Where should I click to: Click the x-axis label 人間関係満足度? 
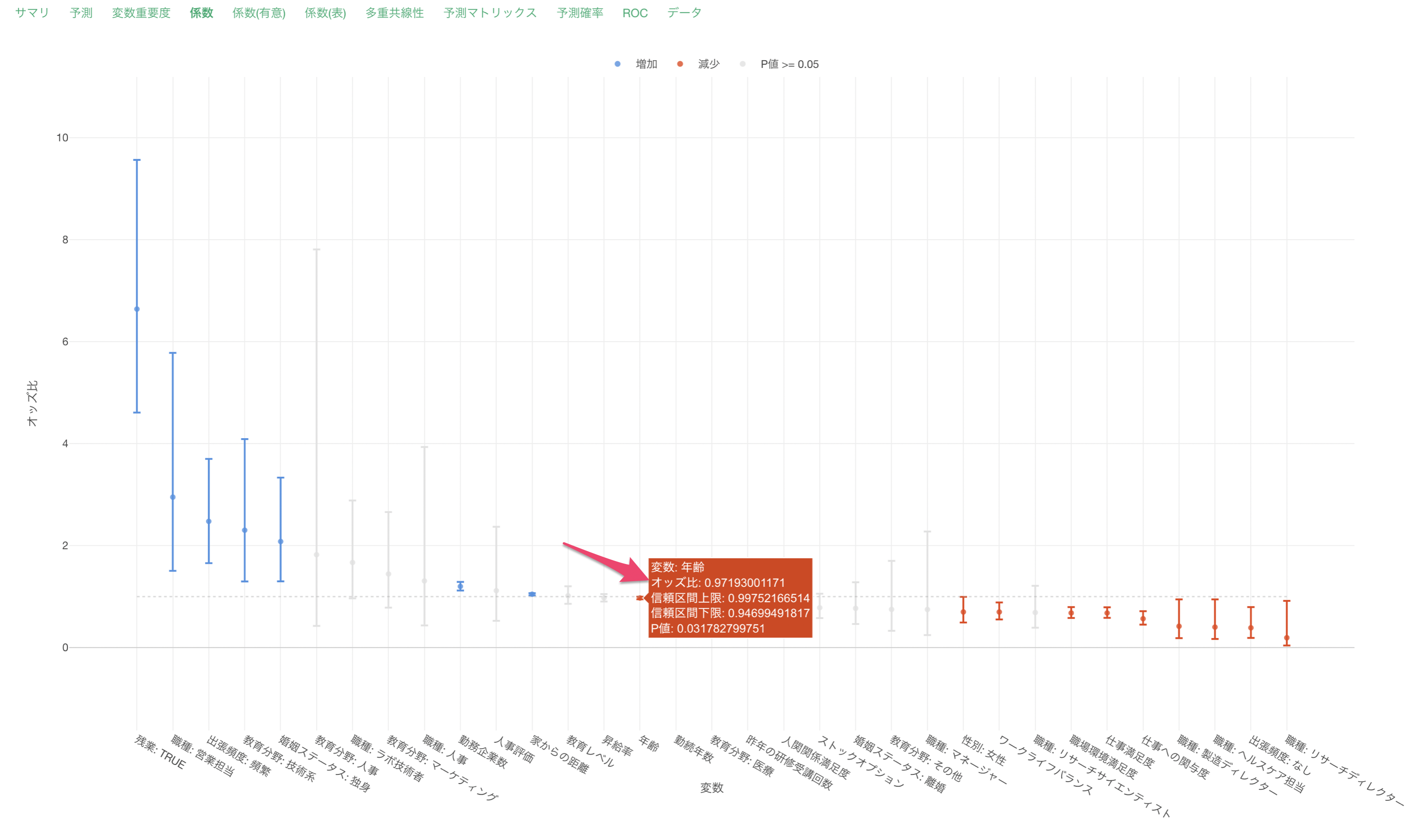tap(816, 758)
